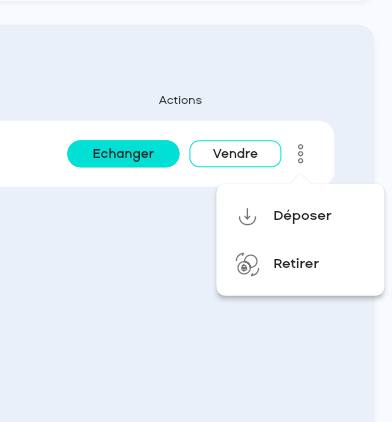Click the Retirer coins exchange icon
Screen dimensions: 392x422
click(x=247, y=264)
